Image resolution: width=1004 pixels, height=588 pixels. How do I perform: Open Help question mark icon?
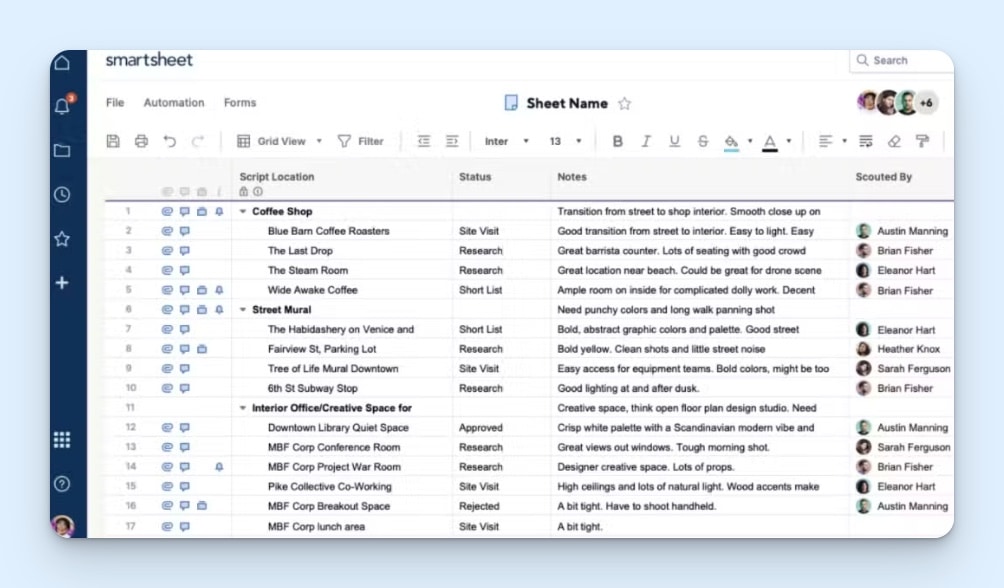(x=62, y=484)
